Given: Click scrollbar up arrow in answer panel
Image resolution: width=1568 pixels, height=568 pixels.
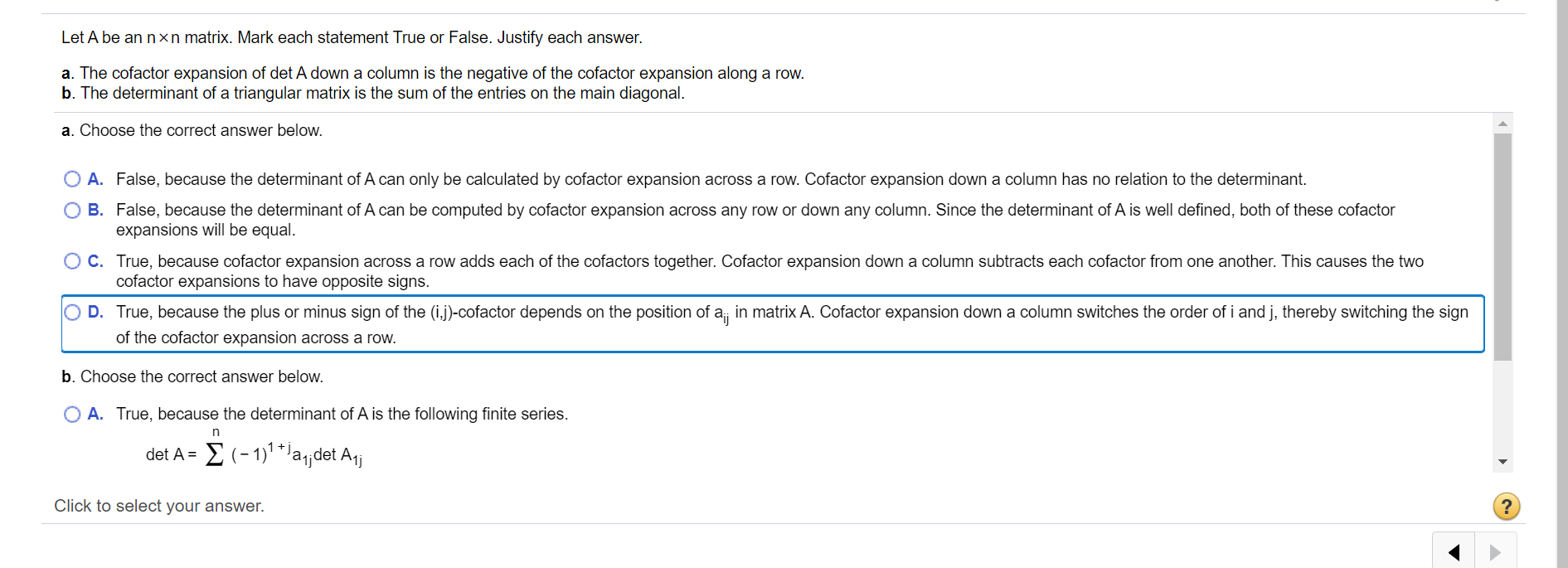Looking at the screenshot, I should tap(1502, 124).
